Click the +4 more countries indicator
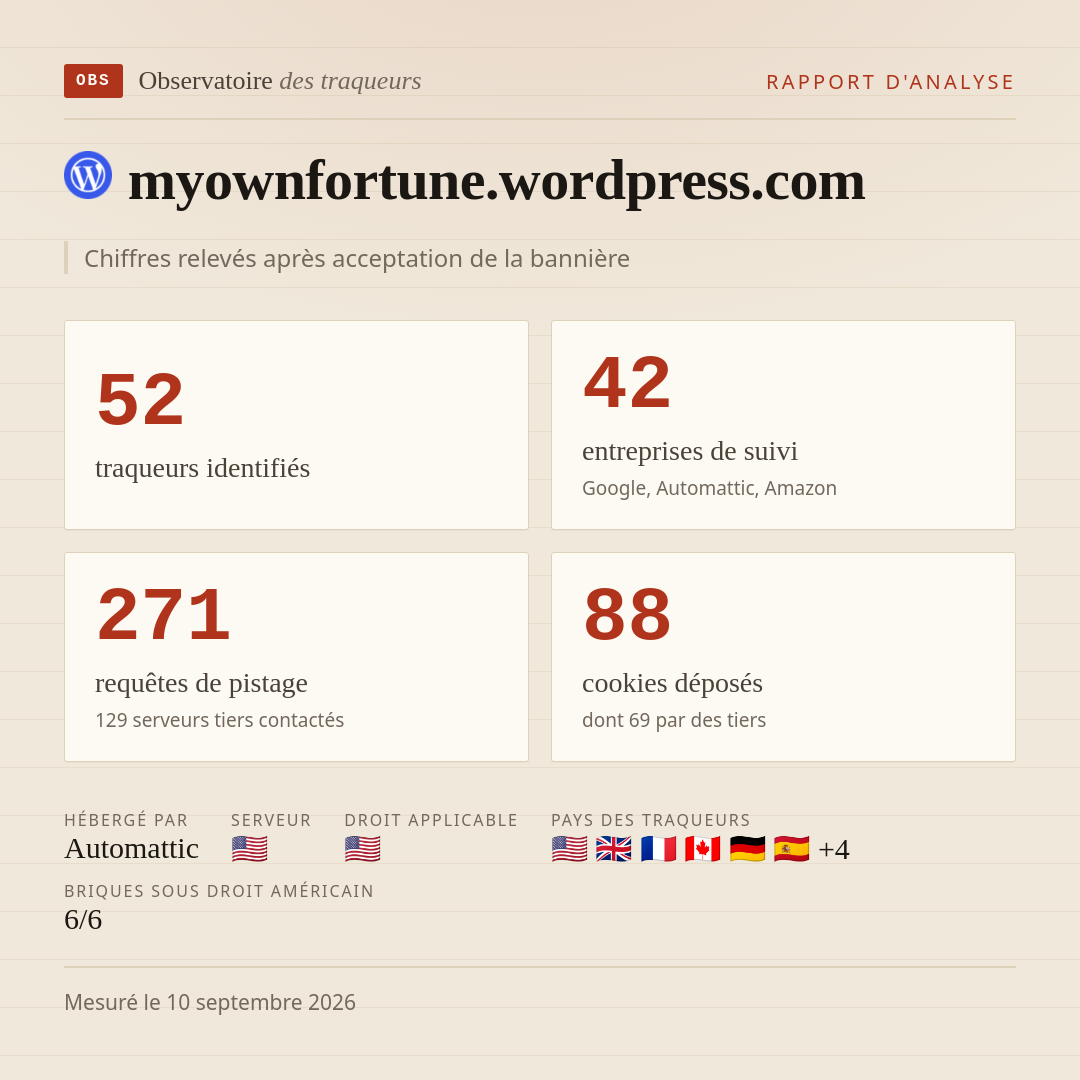This screenshot has height=1080, width=1080. pyautogui.click(x=834, y=849)
